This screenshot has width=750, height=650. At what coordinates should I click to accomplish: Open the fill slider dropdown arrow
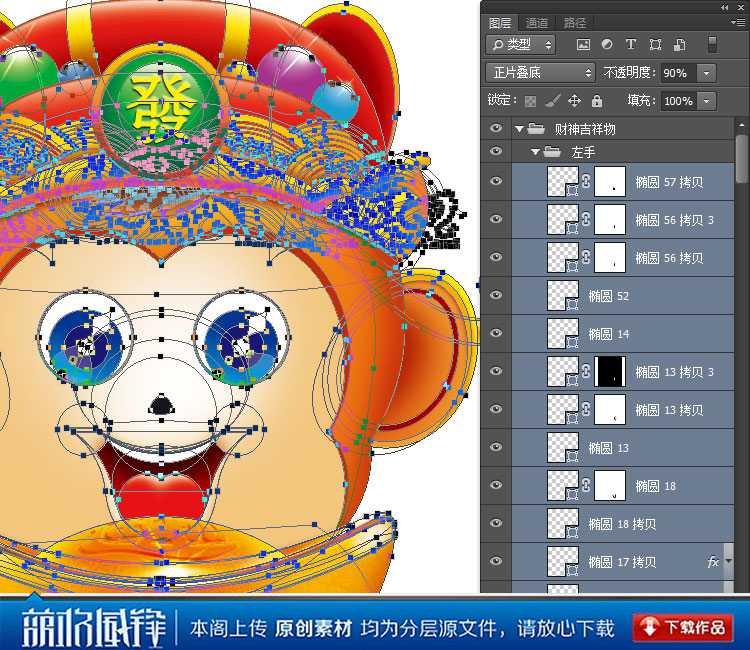706,101
